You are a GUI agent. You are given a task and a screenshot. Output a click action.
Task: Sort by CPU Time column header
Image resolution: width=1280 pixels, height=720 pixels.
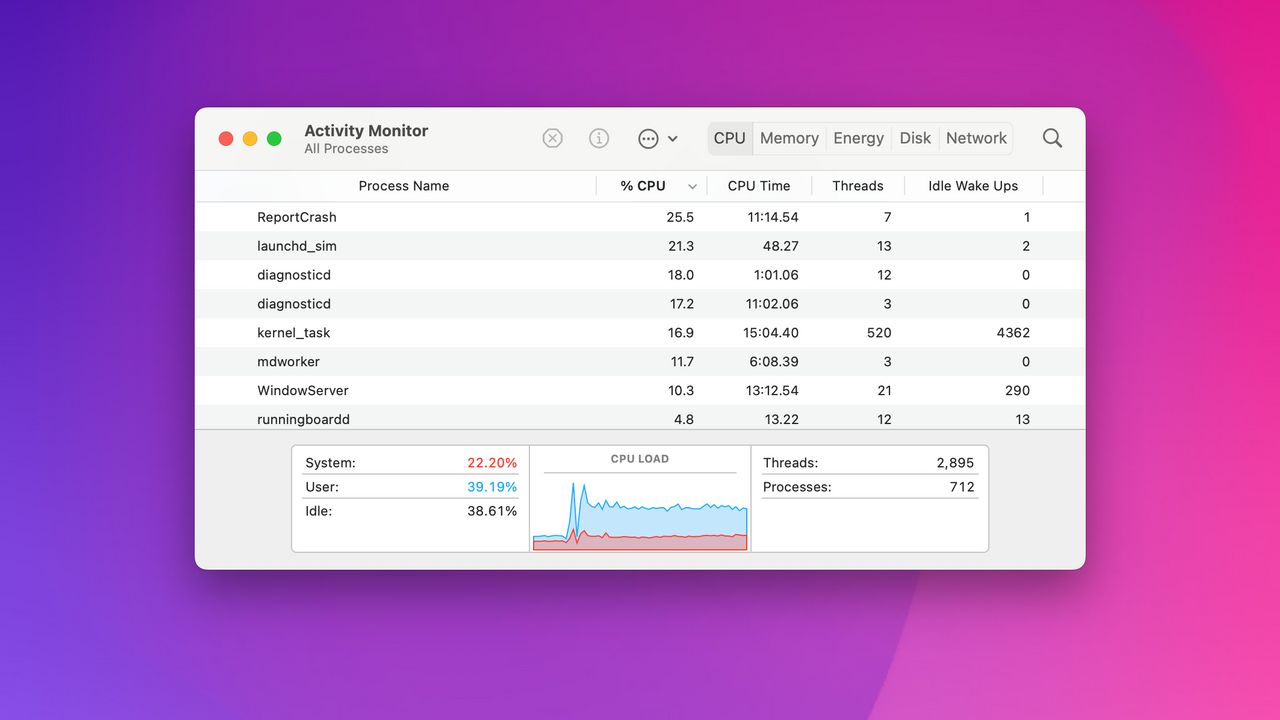[x=759, y=186]
